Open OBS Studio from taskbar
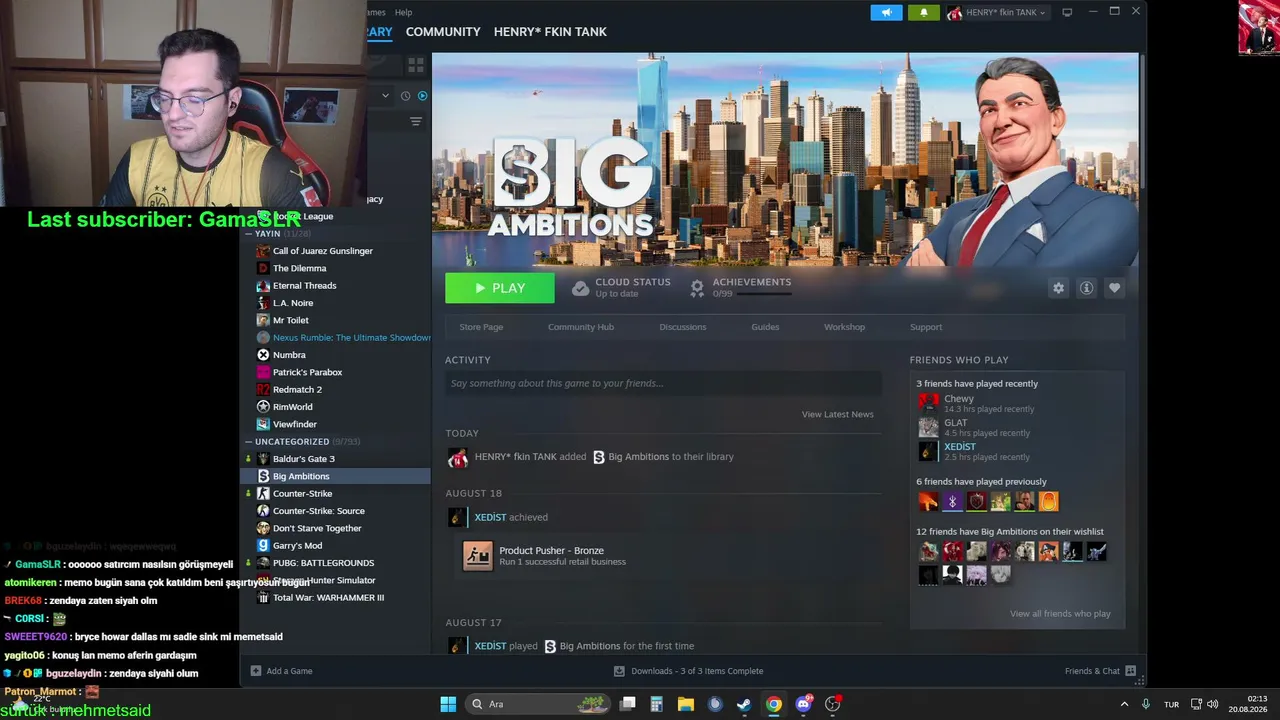Screen dimensions: 1280x720 [832, 704]
